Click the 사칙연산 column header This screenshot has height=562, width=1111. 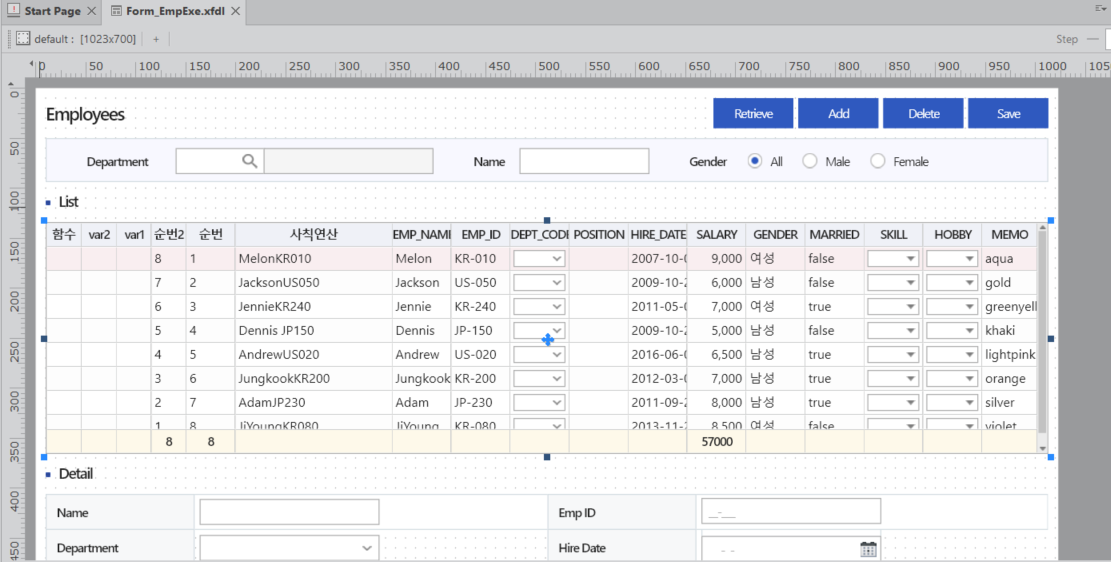(314, 235)
